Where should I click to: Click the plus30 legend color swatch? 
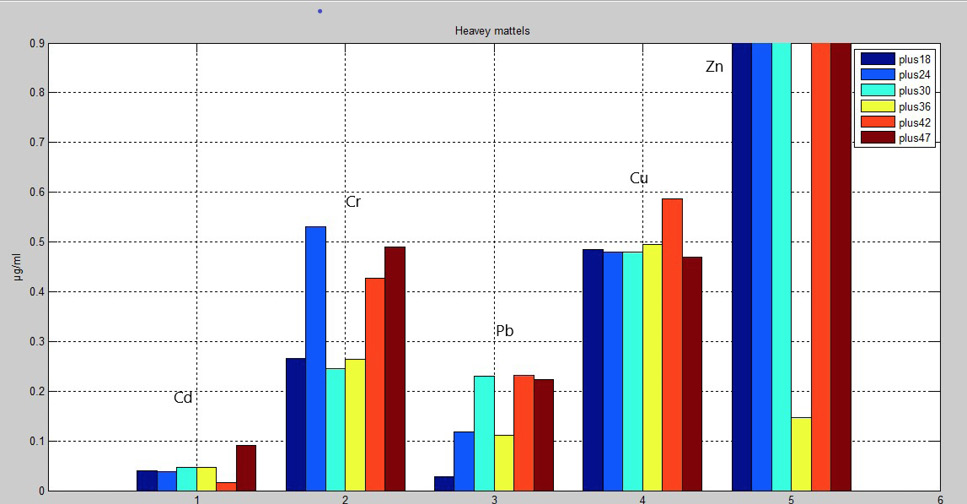[x=878, y=90]
